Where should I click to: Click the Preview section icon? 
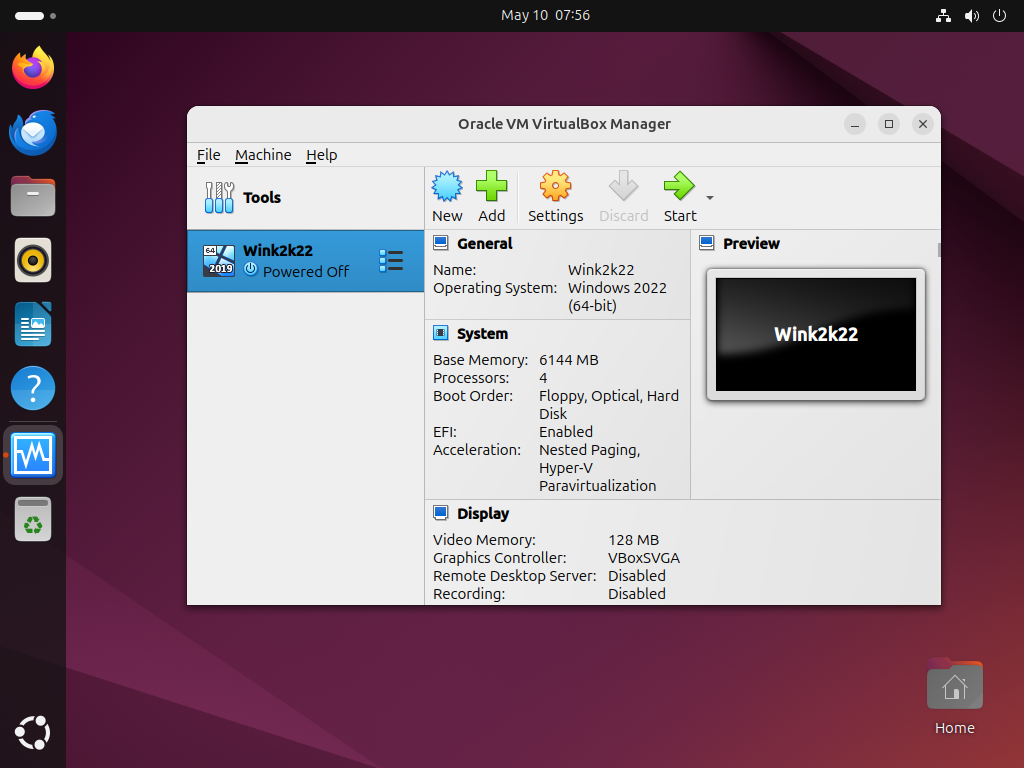707,243
